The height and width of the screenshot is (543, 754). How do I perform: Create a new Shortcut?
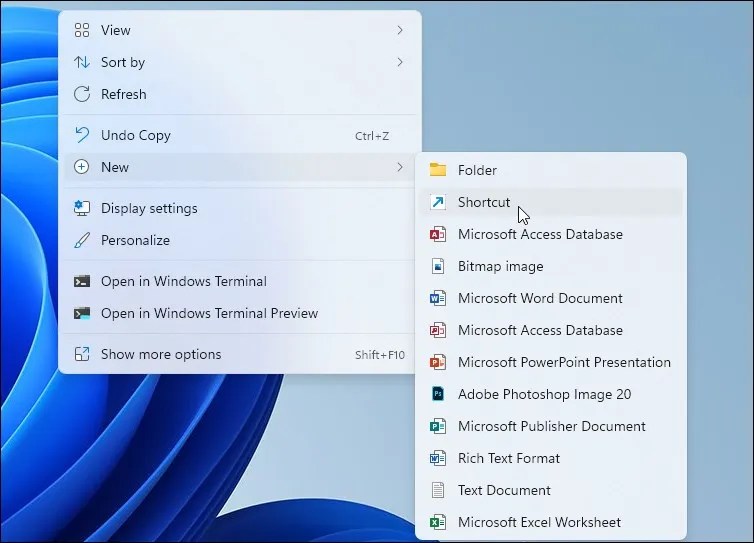(551, 202)
